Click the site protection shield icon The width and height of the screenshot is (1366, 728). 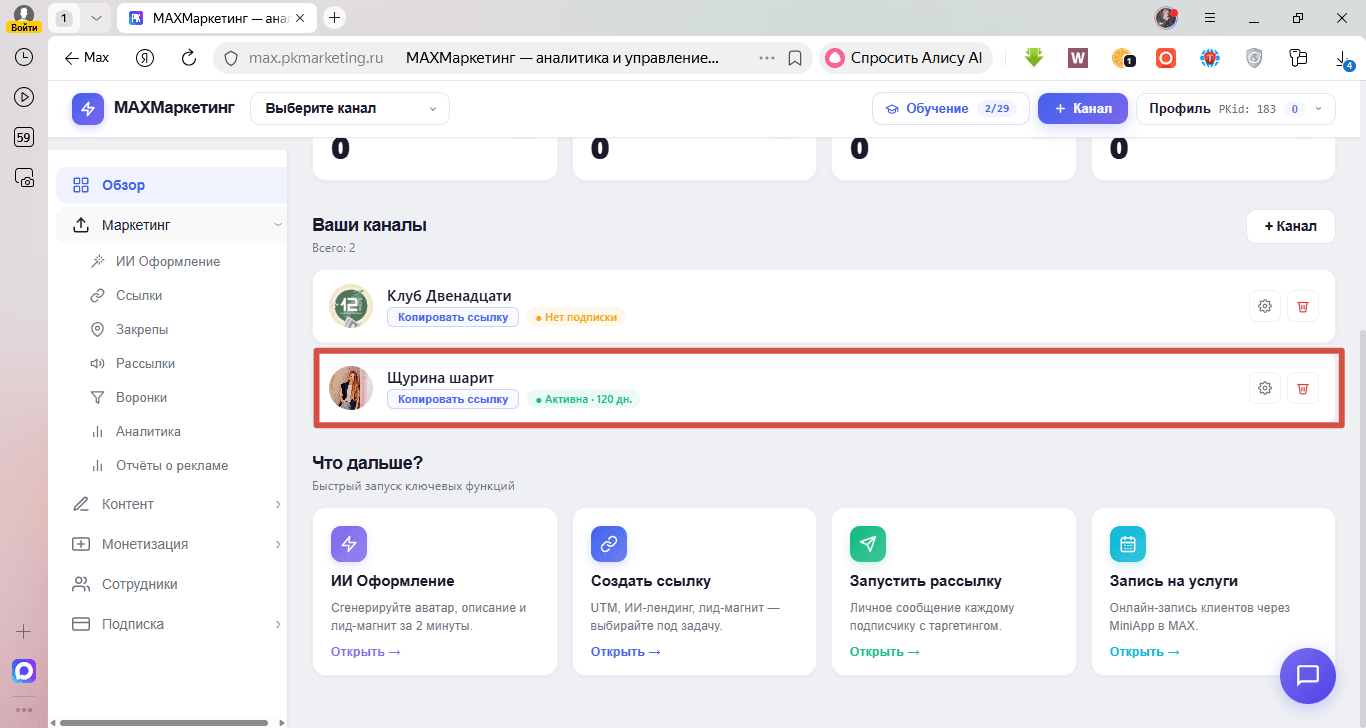pos(229,58)
